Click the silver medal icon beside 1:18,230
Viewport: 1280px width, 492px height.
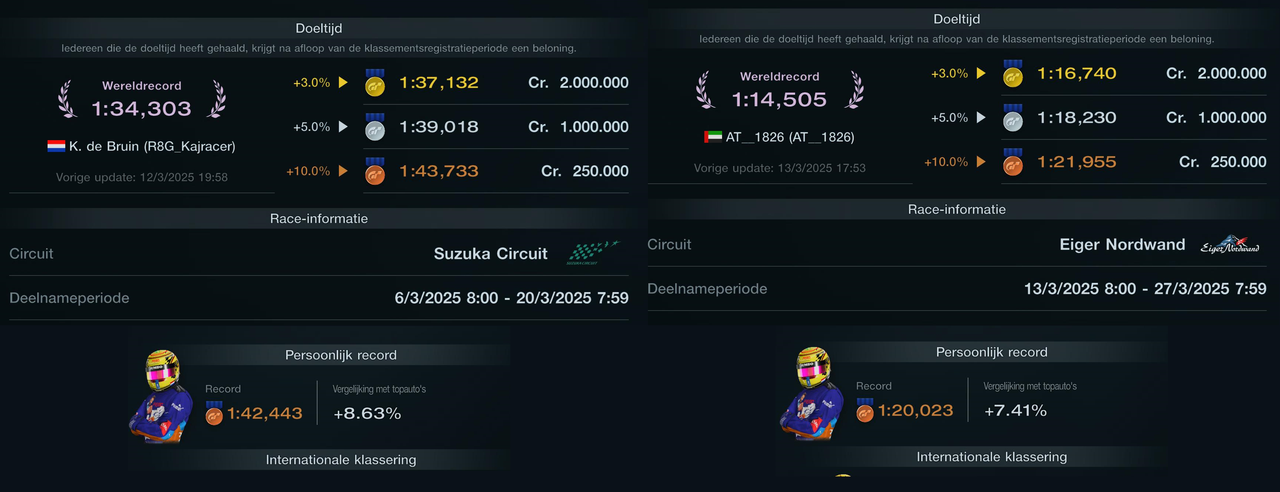pyautogui.click(x=1014, y=118)
